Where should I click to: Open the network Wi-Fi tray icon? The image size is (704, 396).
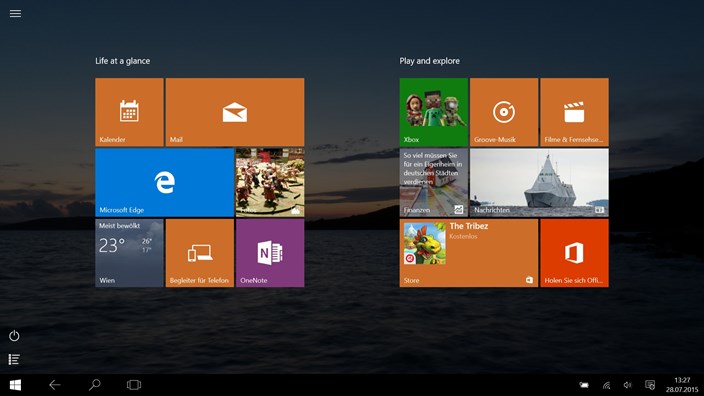point(606,385)
